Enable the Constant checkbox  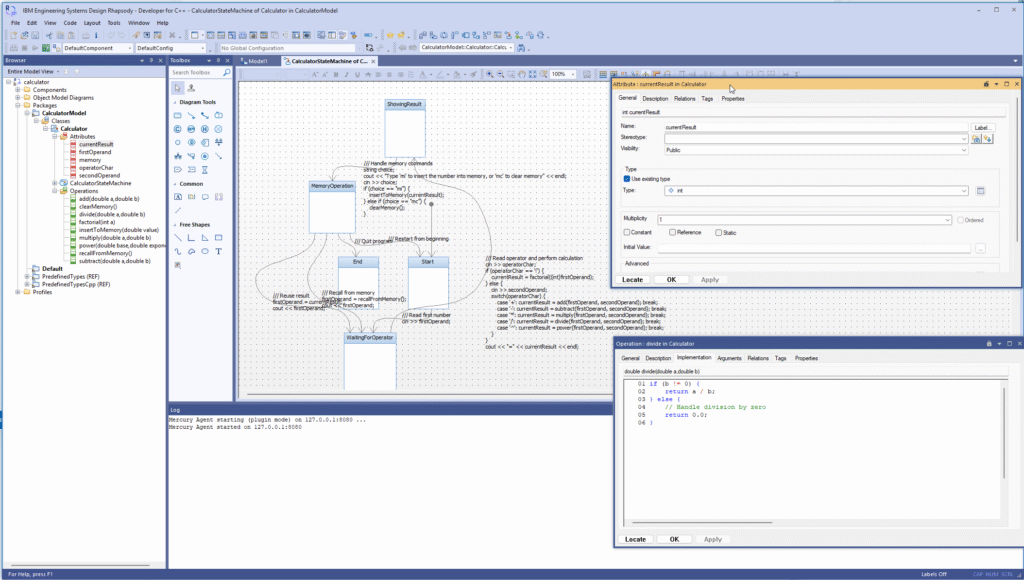pos(627,233)
